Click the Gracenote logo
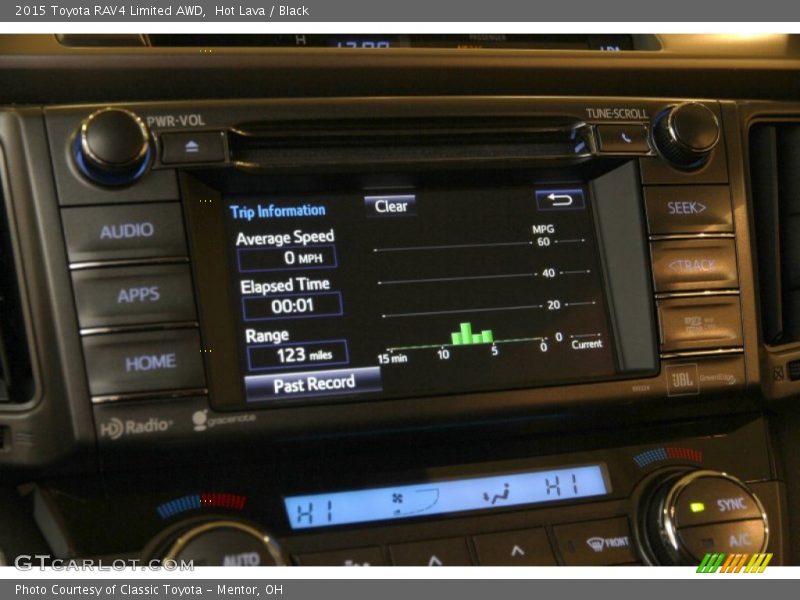This screenshot has width=800, height=600. click(224, 419)
